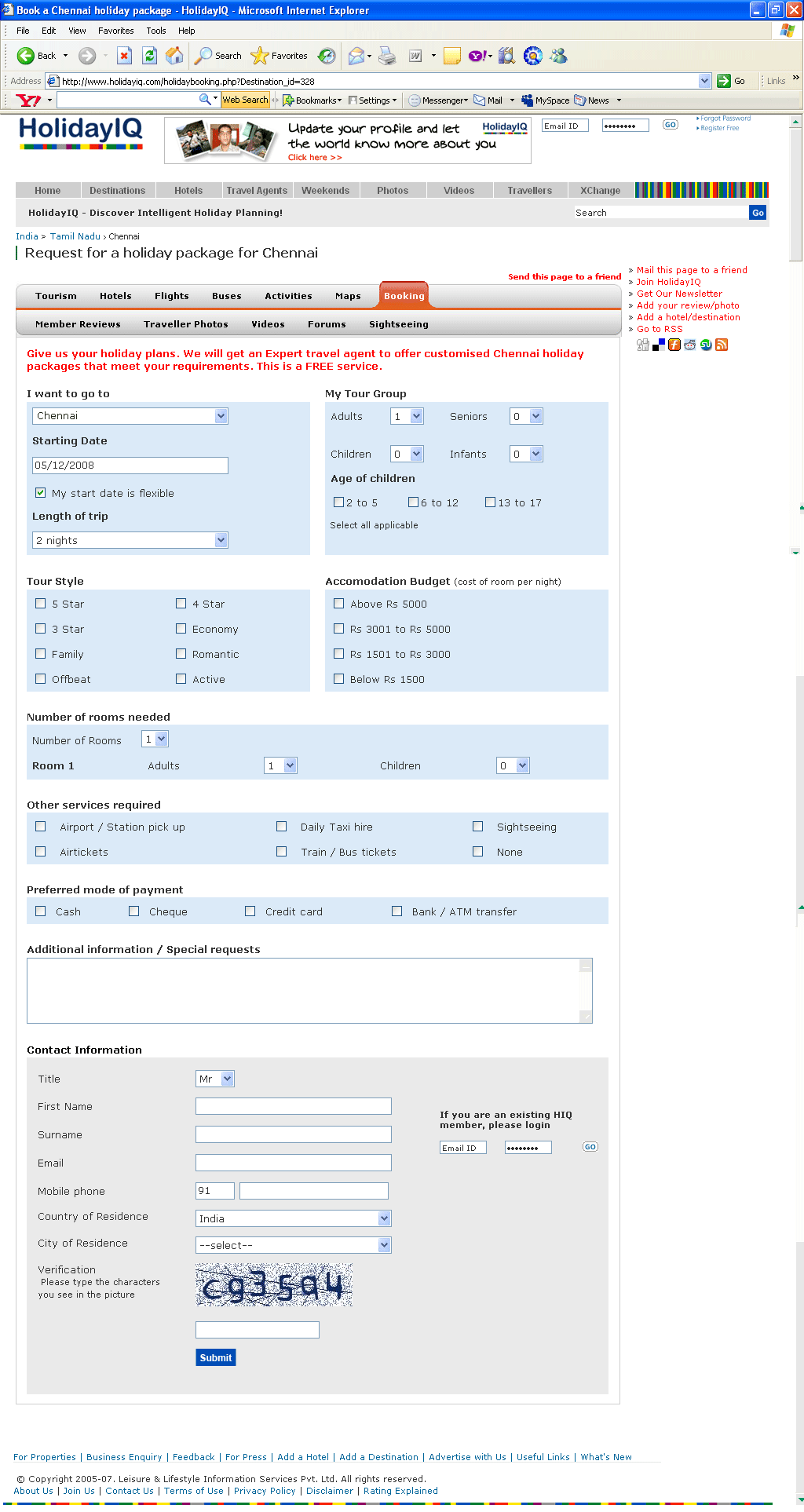The image size is (804, 1512).
Task: Click the blue Submit button
Action: pos(216,1357)
